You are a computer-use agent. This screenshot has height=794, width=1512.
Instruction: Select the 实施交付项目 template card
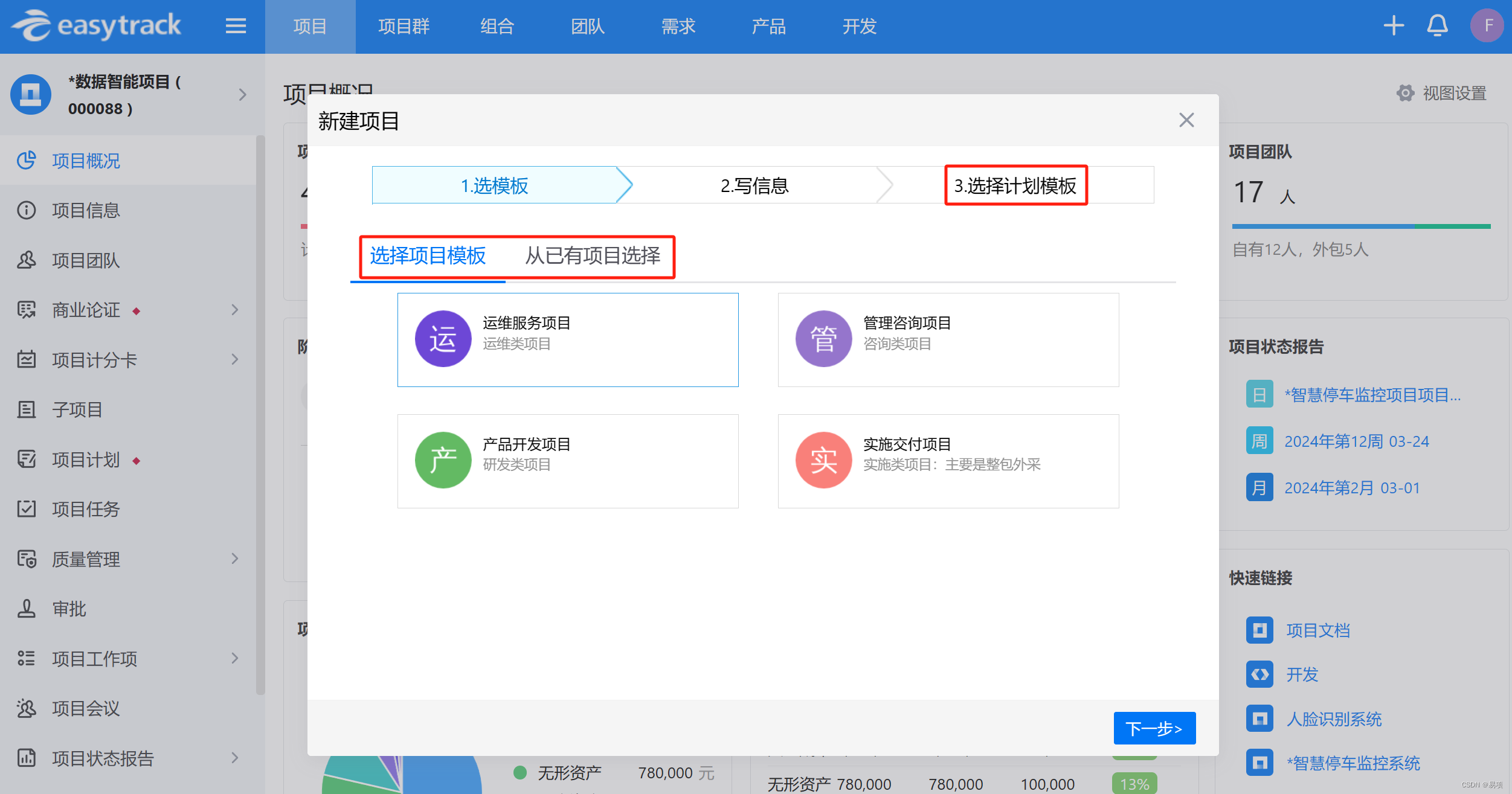(x=948, y=461)
